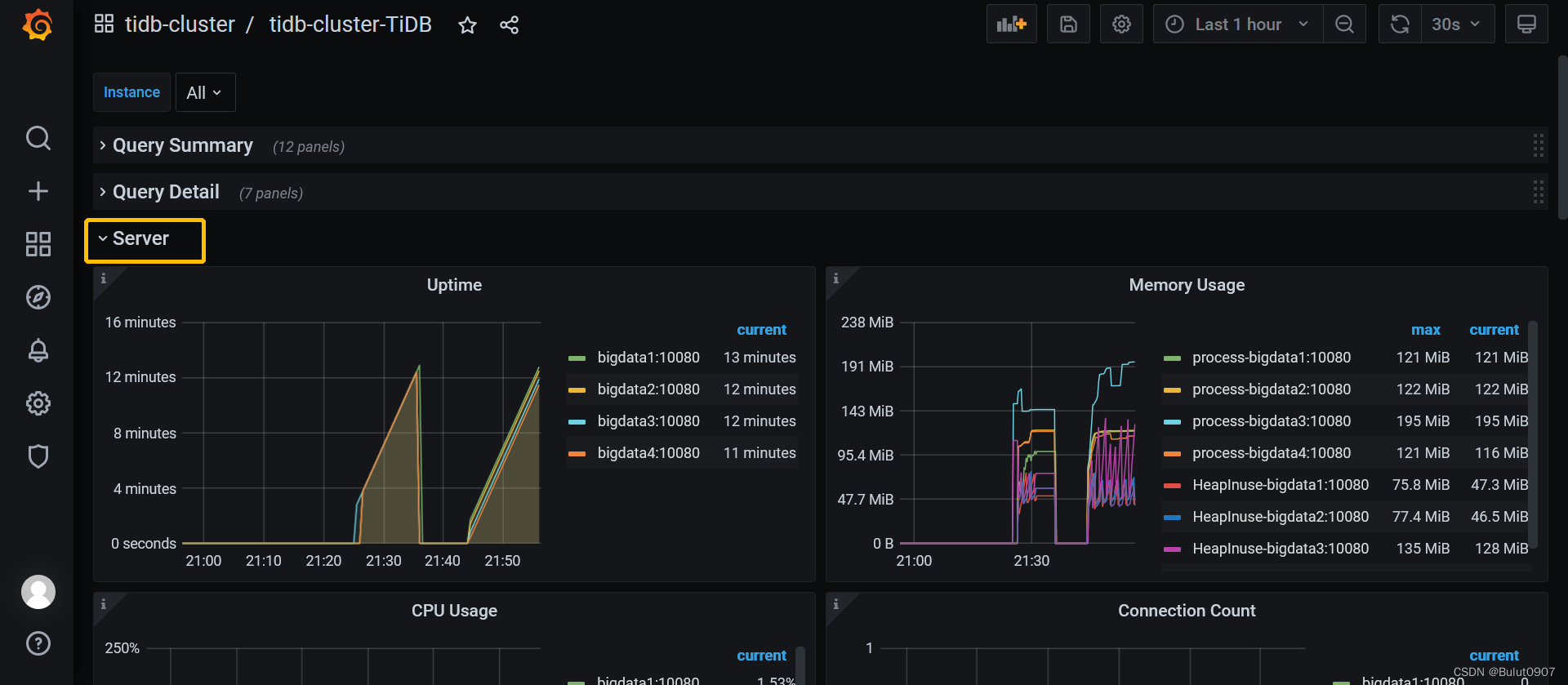Show info tooltip on CPU Usage panel
1568x685 pixels.
[104, 604]
